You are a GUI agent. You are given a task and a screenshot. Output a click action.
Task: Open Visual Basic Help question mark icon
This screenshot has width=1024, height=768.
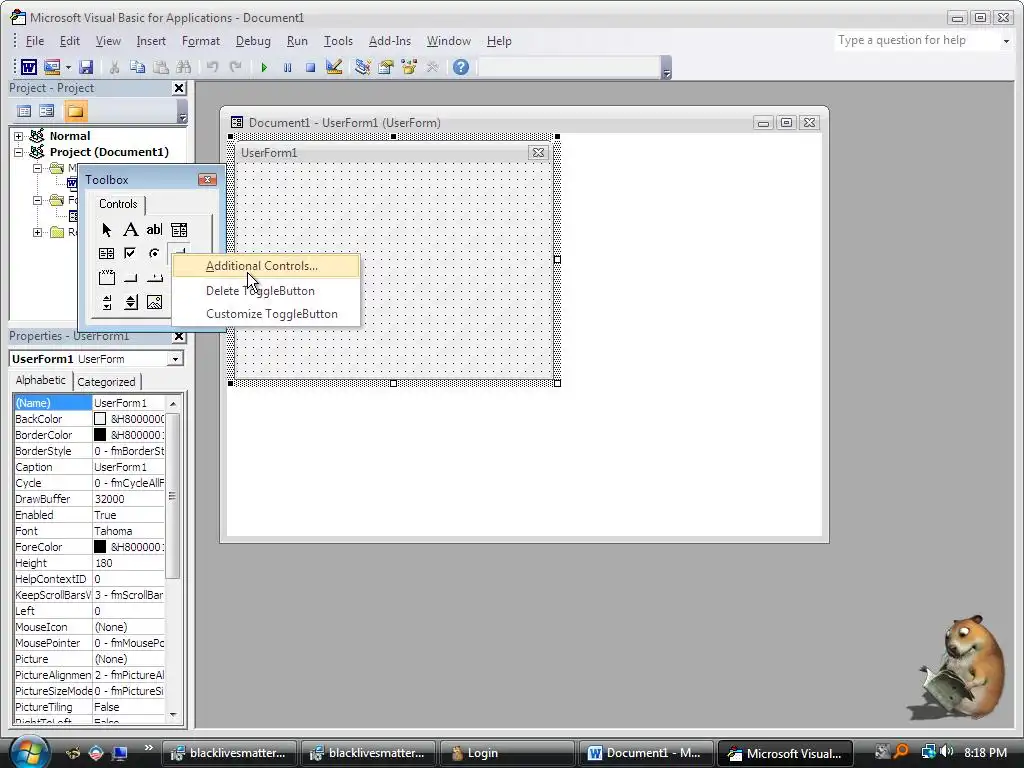pos(461,67)
